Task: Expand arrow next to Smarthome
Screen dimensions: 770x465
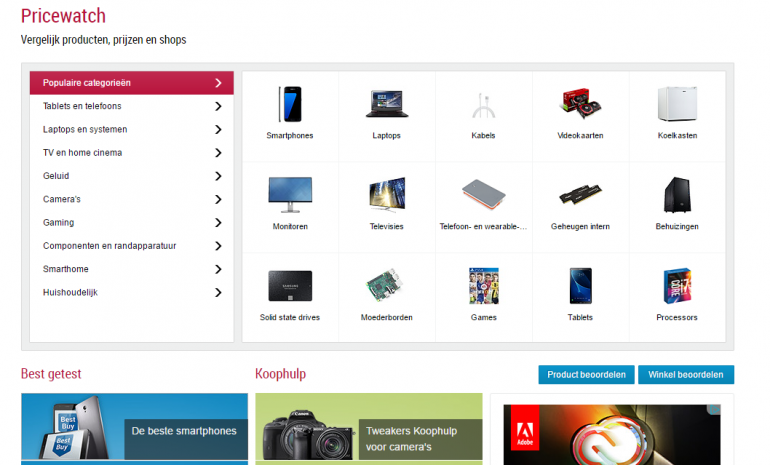Action: click(219, 269)
